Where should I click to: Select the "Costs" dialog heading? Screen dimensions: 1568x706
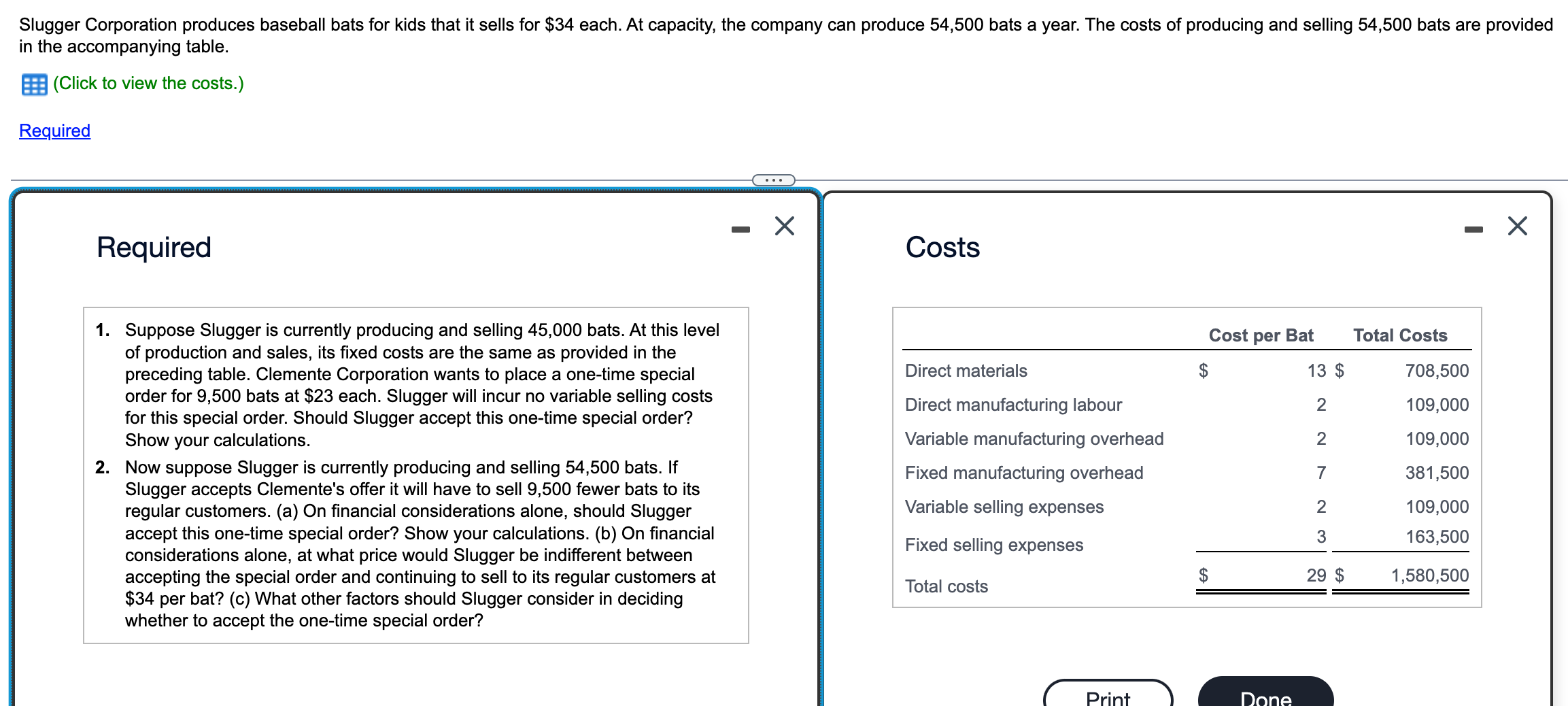click(942, 247)
